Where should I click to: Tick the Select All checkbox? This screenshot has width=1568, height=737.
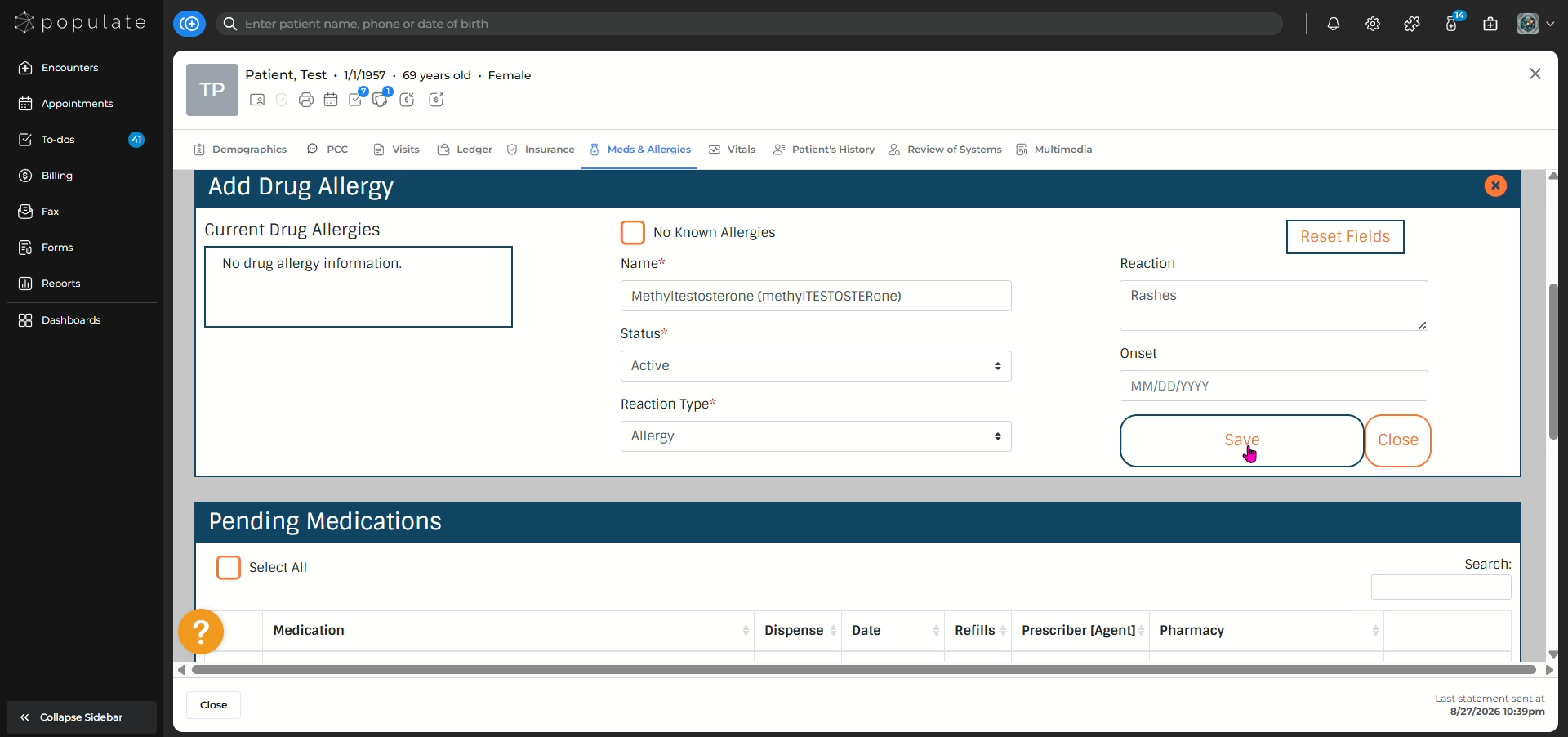click(x=229, y=568)
